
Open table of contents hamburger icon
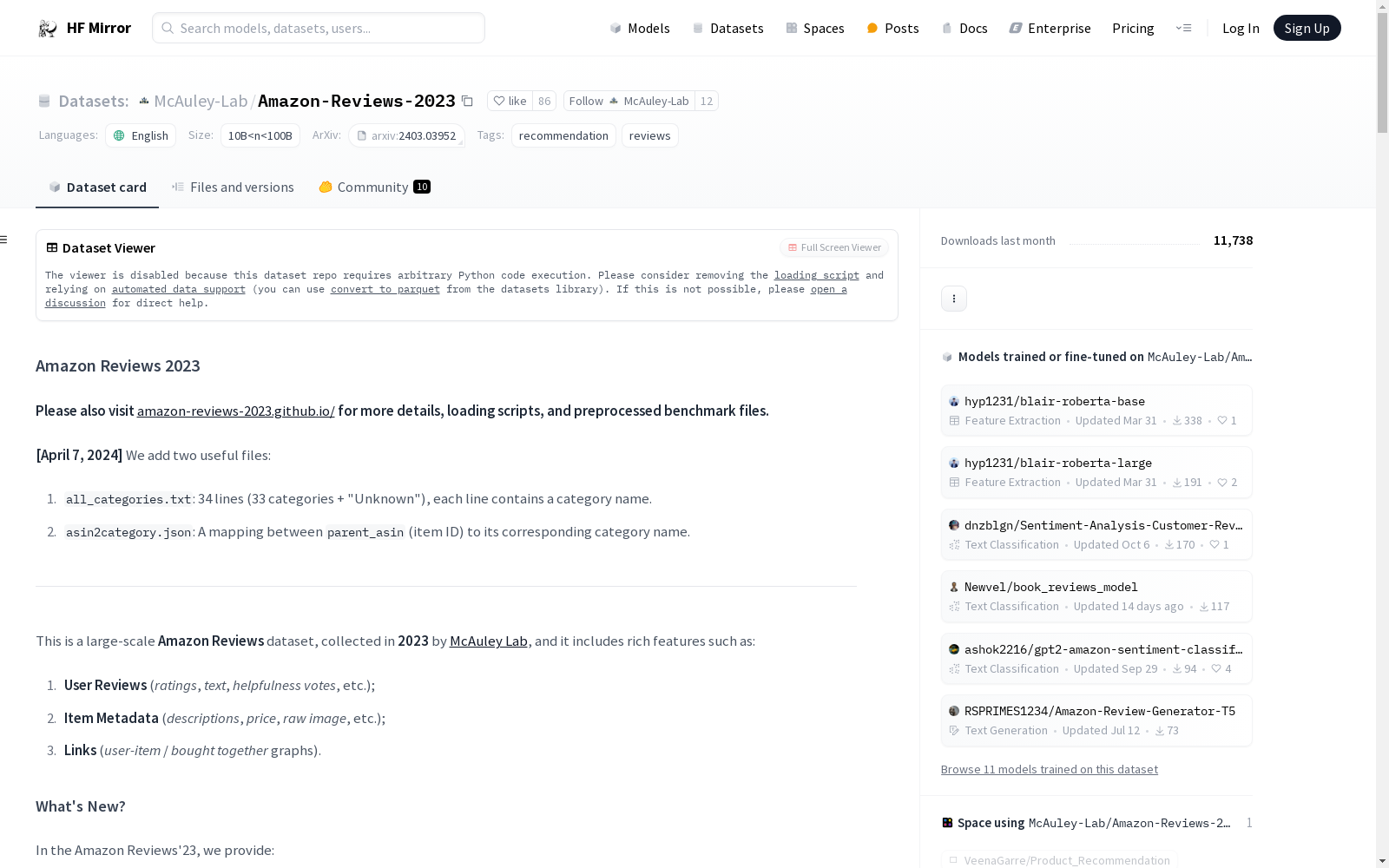4,240
